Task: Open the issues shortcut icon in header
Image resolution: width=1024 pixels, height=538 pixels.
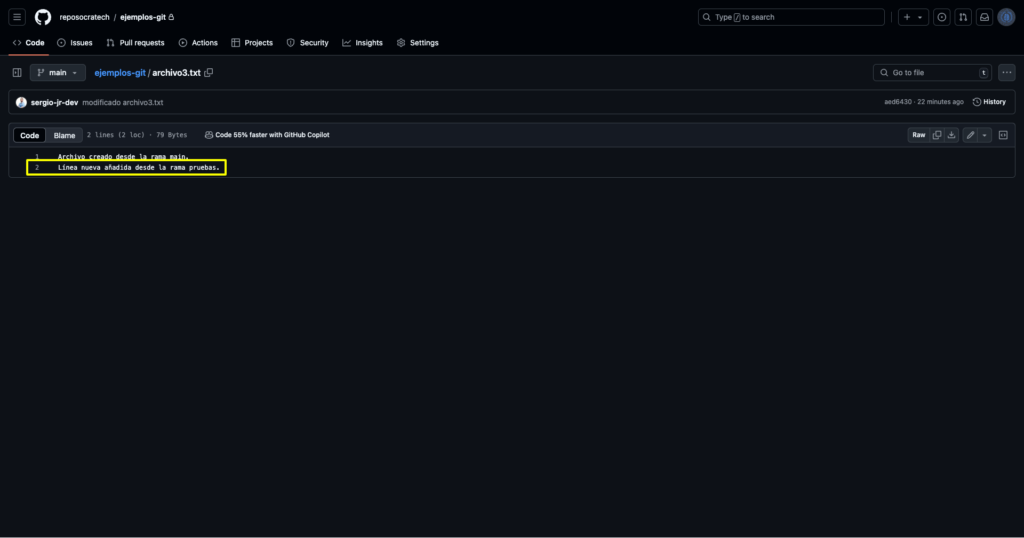Action: 942,17
